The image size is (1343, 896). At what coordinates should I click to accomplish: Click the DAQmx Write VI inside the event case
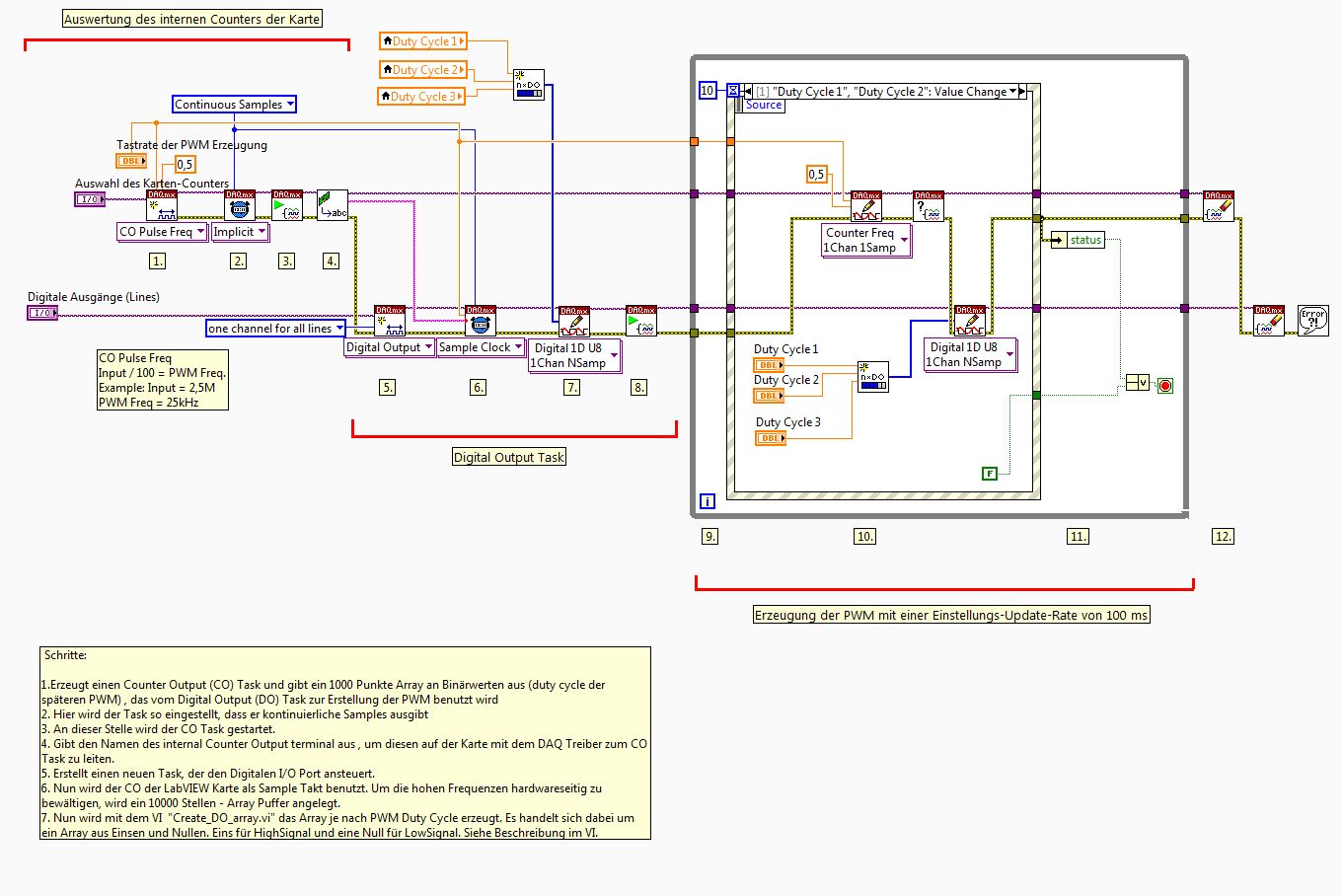(x=970, y=321)
